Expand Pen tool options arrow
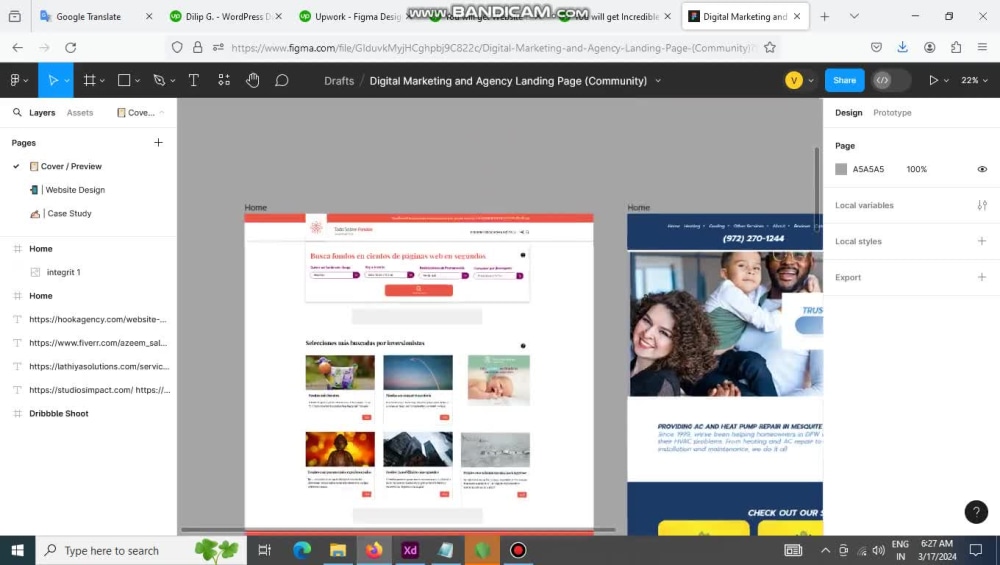The height and width of the screenshot is (565, 1000). [x=172, y=81]
